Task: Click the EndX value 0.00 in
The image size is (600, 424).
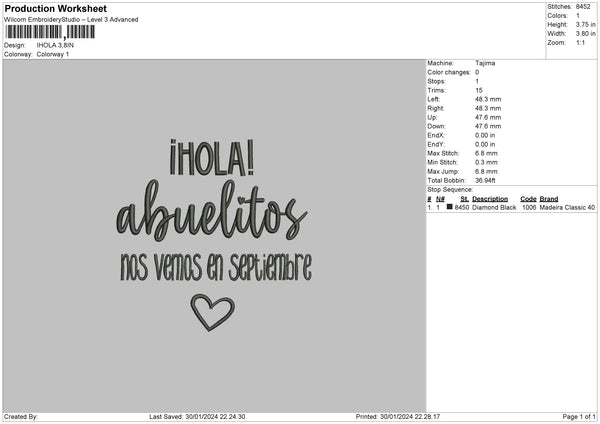Action: coord(485,135)
